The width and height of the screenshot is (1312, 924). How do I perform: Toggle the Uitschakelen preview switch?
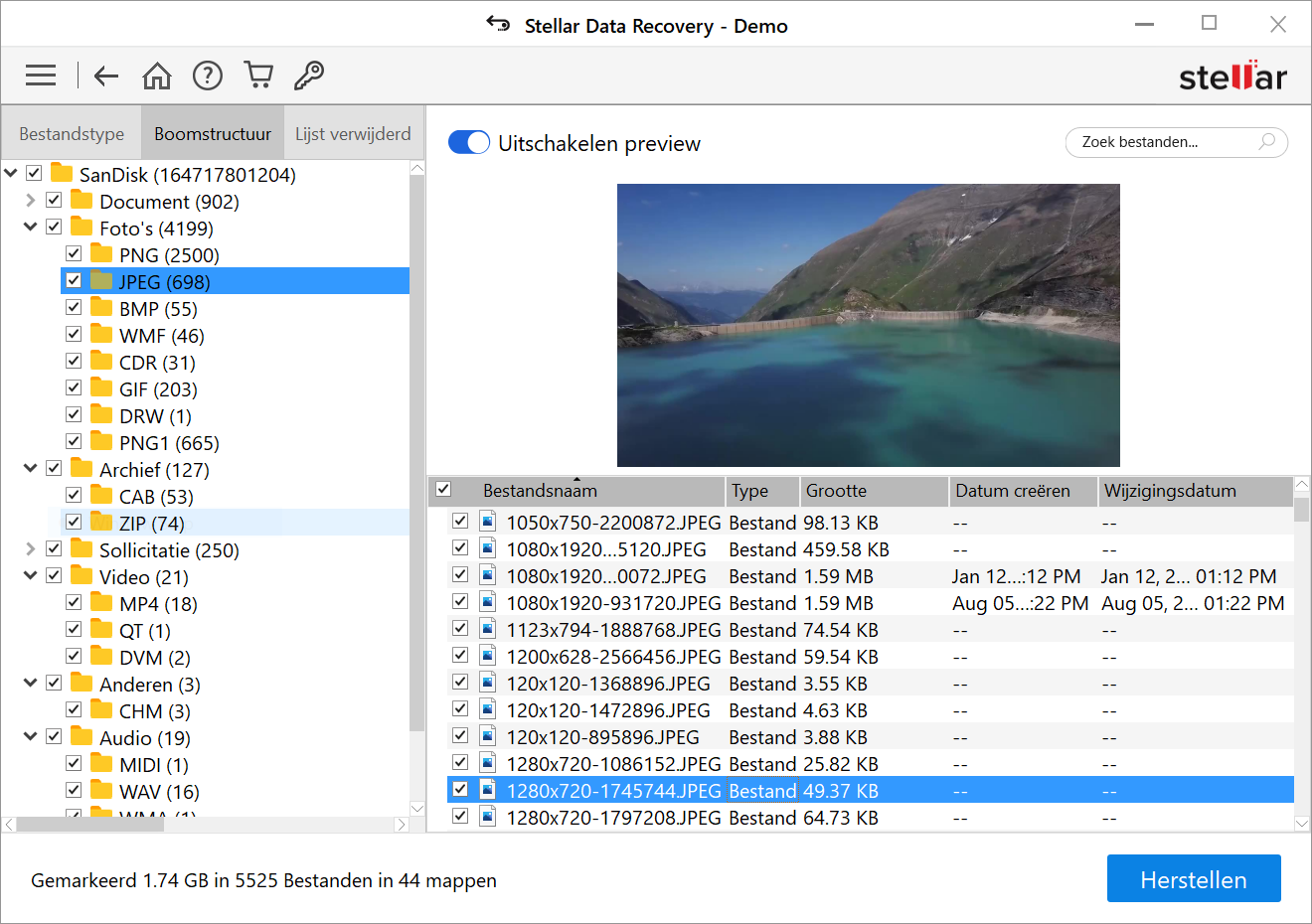469,143
